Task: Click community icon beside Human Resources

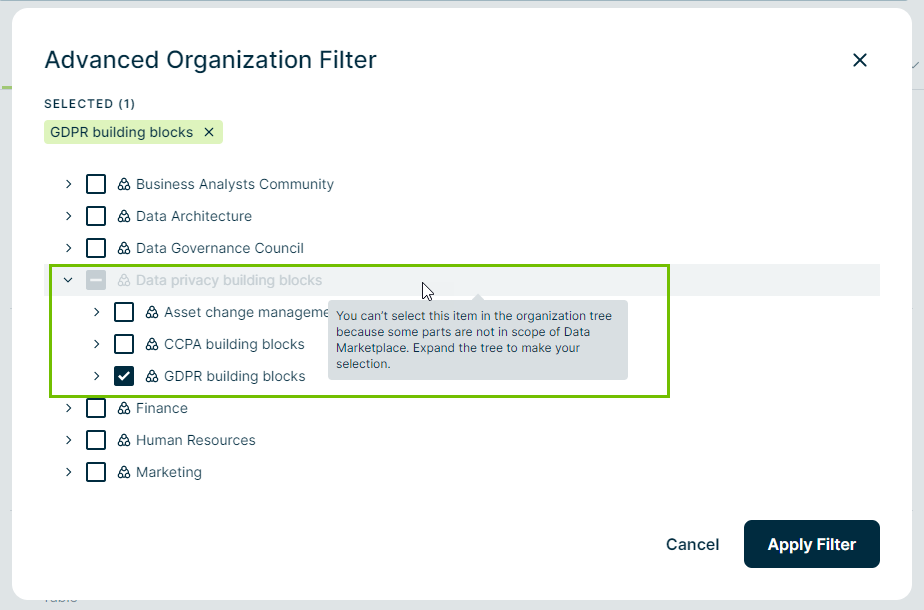Action: [124, 440]
